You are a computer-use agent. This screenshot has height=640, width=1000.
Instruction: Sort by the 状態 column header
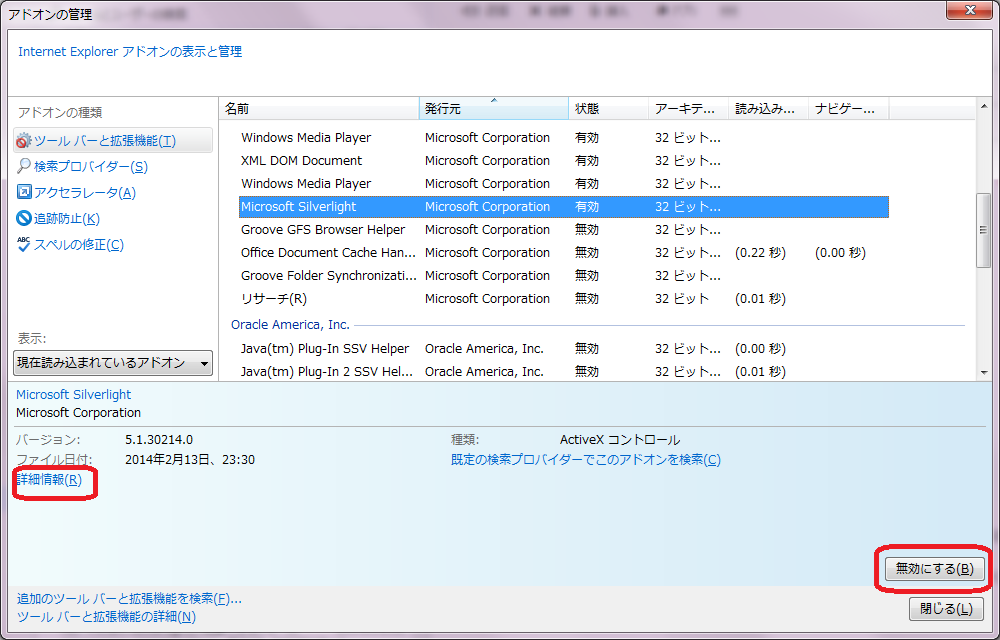[x=608, y=109]
